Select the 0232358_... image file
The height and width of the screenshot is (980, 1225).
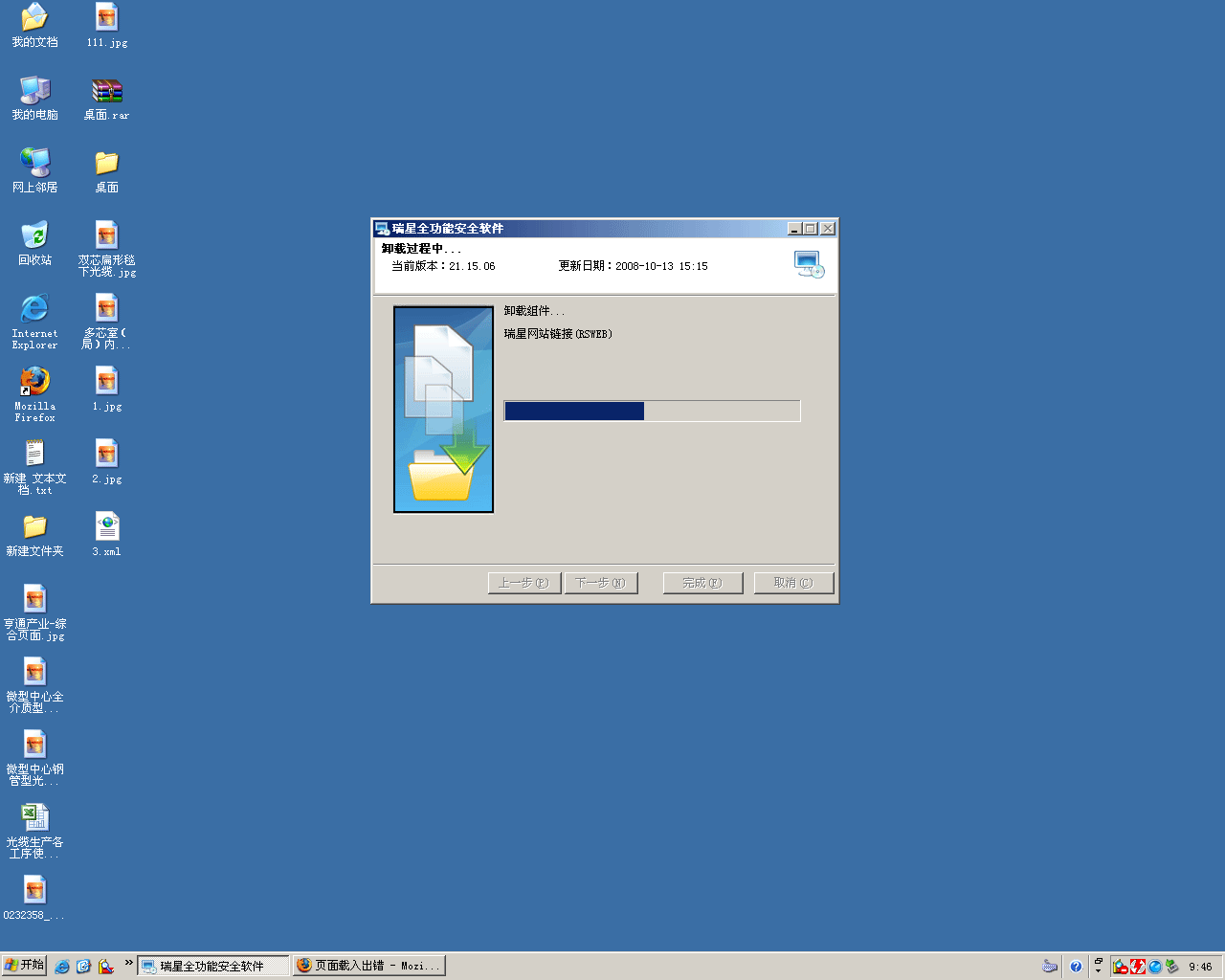[x=34, y=898]
